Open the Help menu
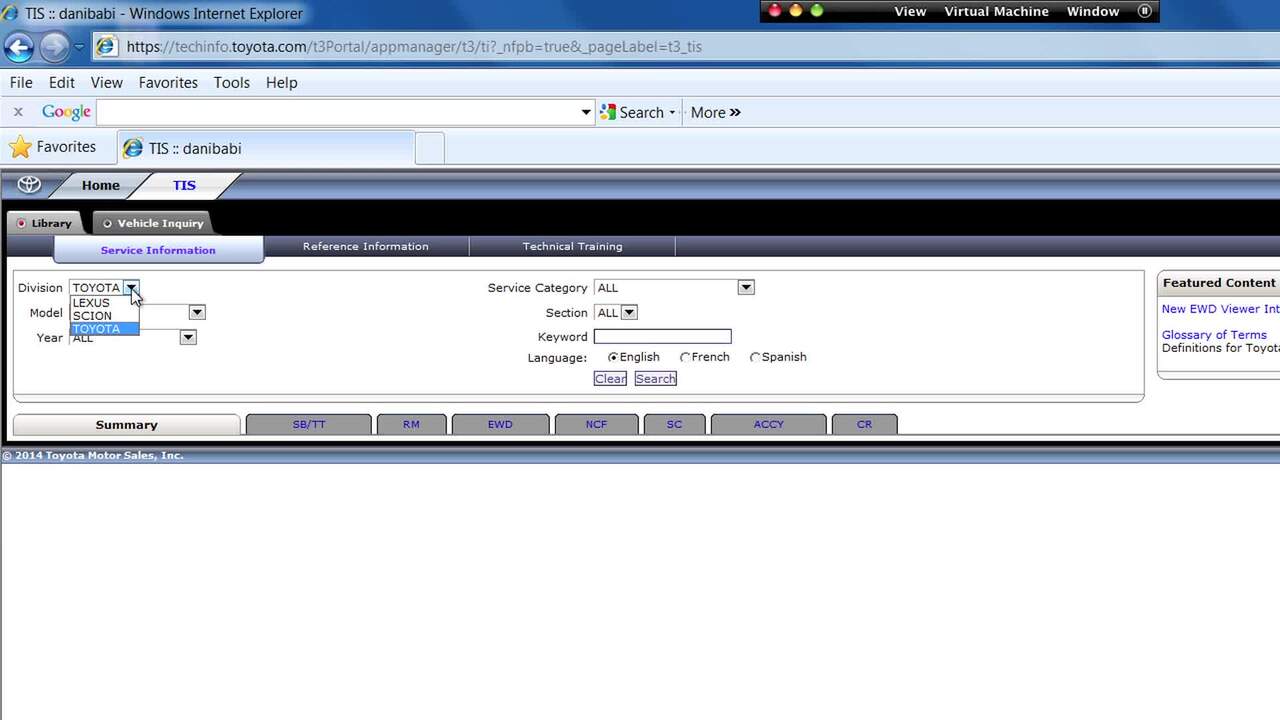Image resolution: width=1280 pixels, height=720 pixels. coord(282,83)
